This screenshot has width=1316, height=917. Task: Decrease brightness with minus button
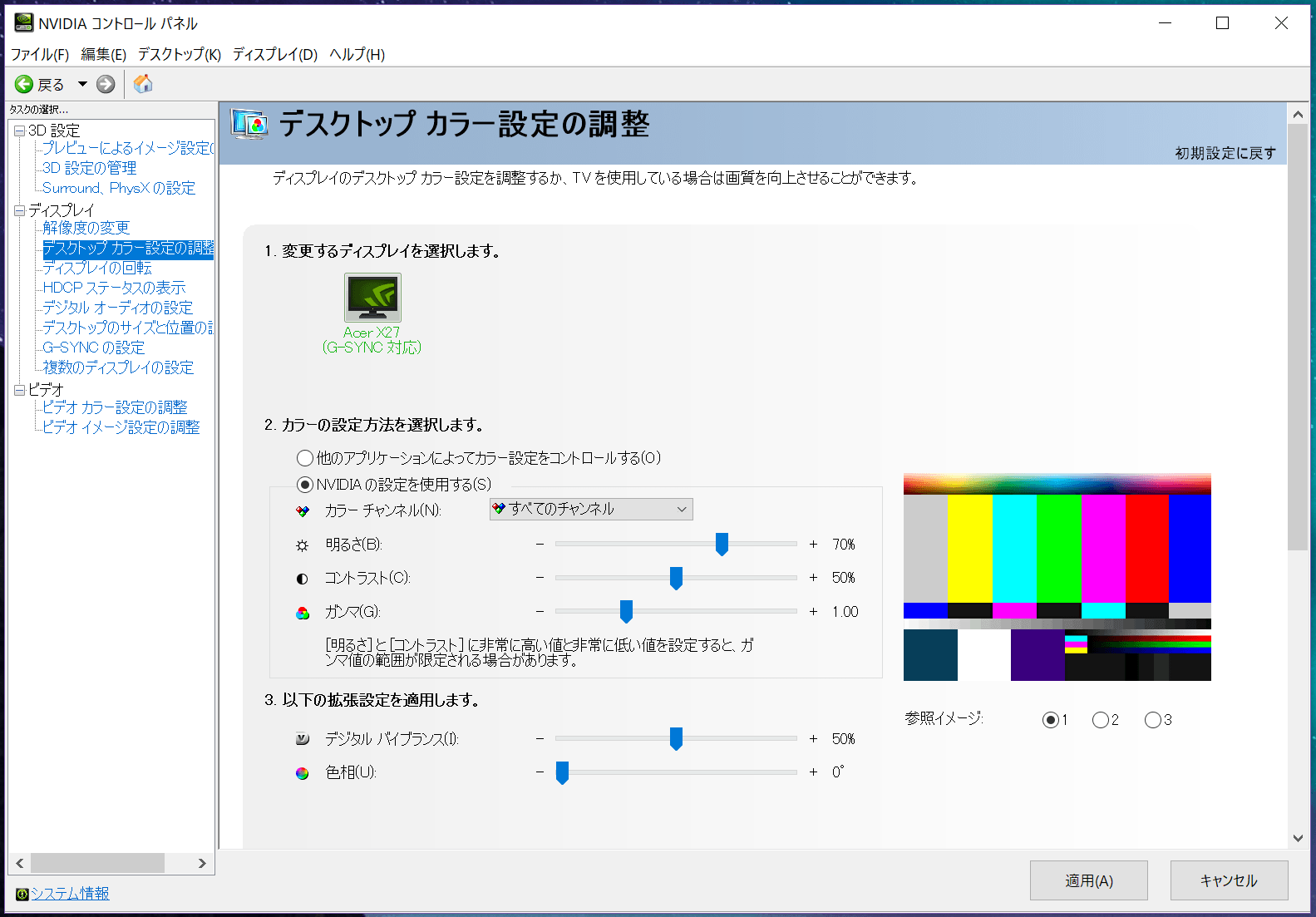[540, 544]
